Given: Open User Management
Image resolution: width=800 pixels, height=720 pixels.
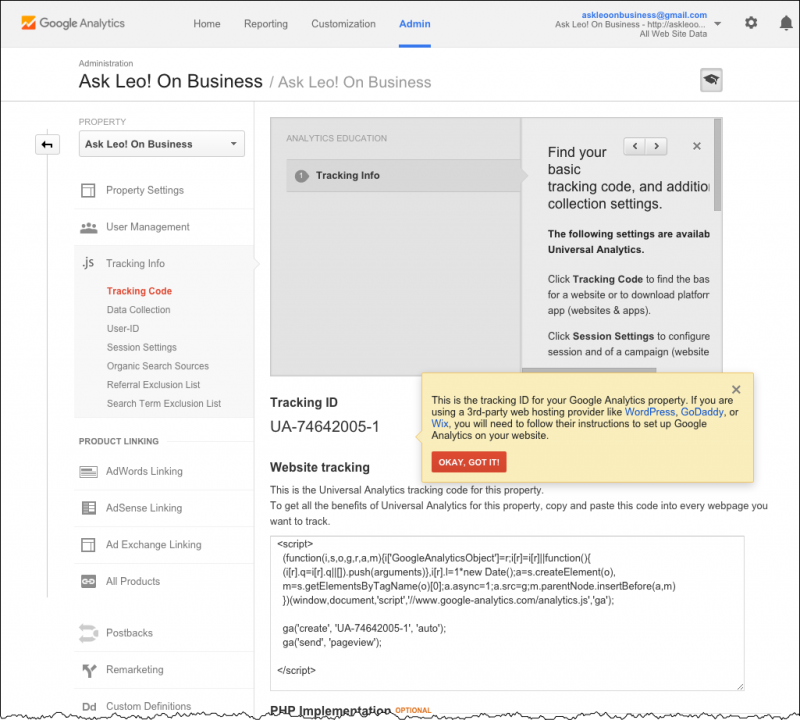Looking at the screenshot, I should [147, 227].
